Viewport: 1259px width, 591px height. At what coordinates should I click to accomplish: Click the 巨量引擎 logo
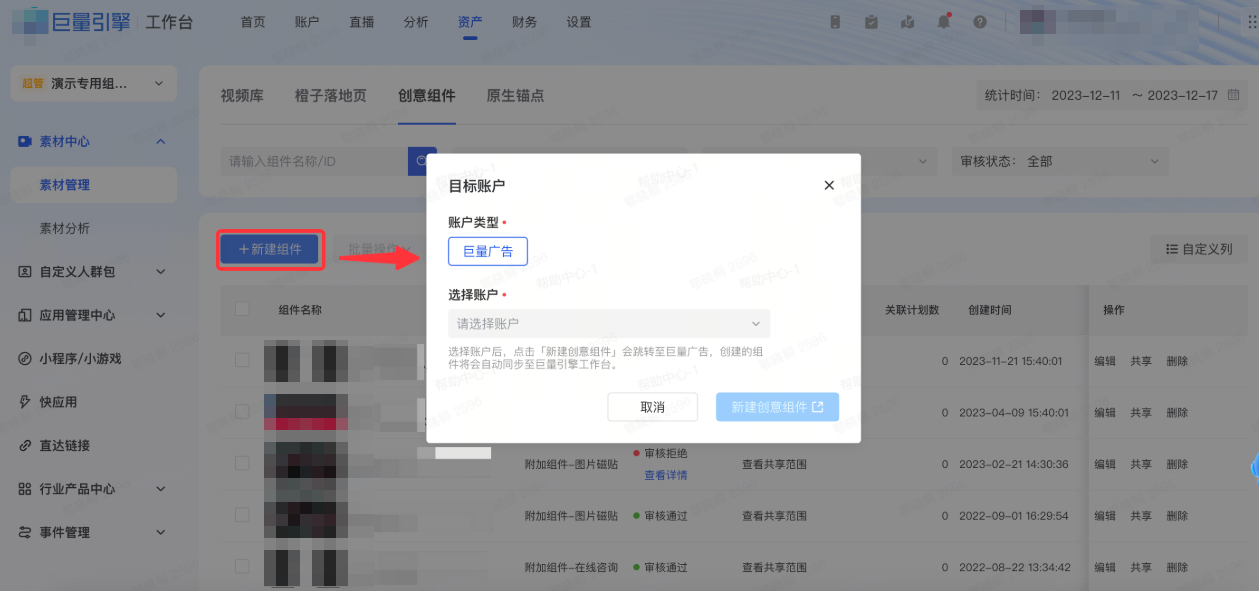pyautogui.click(x=72, y=21)
